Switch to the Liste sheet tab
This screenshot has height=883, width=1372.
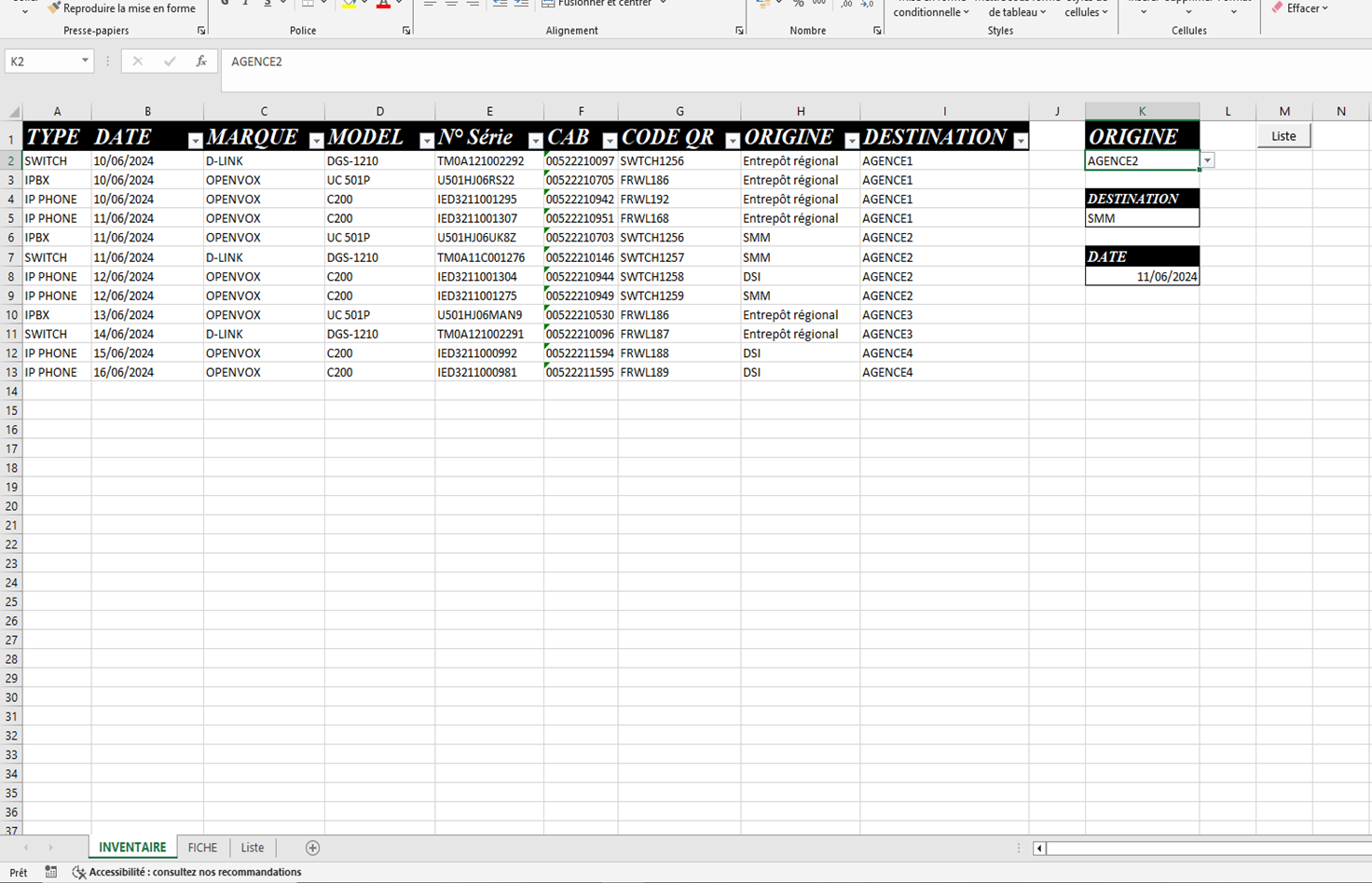(253, 848)
